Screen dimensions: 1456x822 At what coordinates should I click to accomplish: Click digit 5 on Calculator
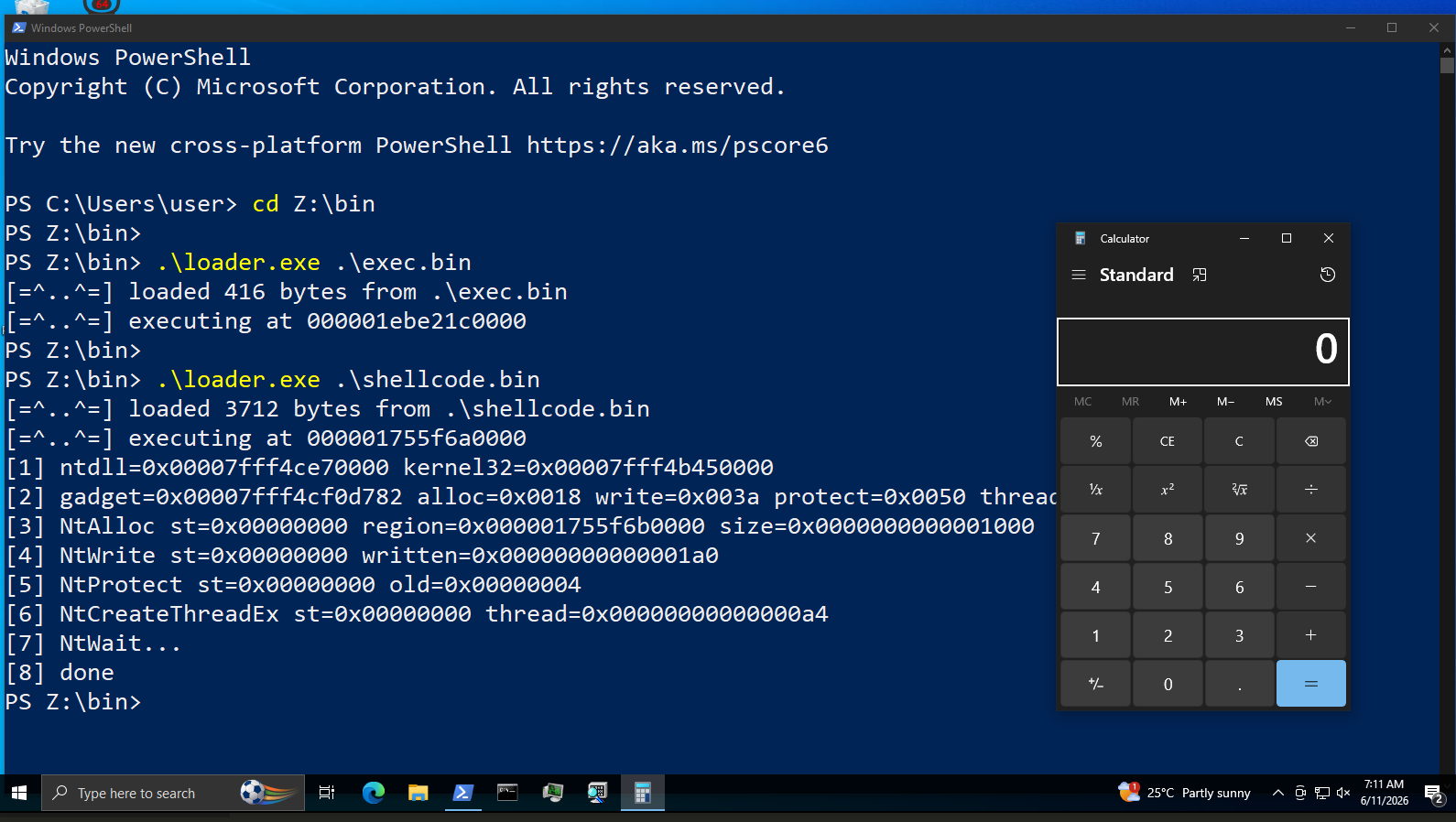(x=1168, y=587)
